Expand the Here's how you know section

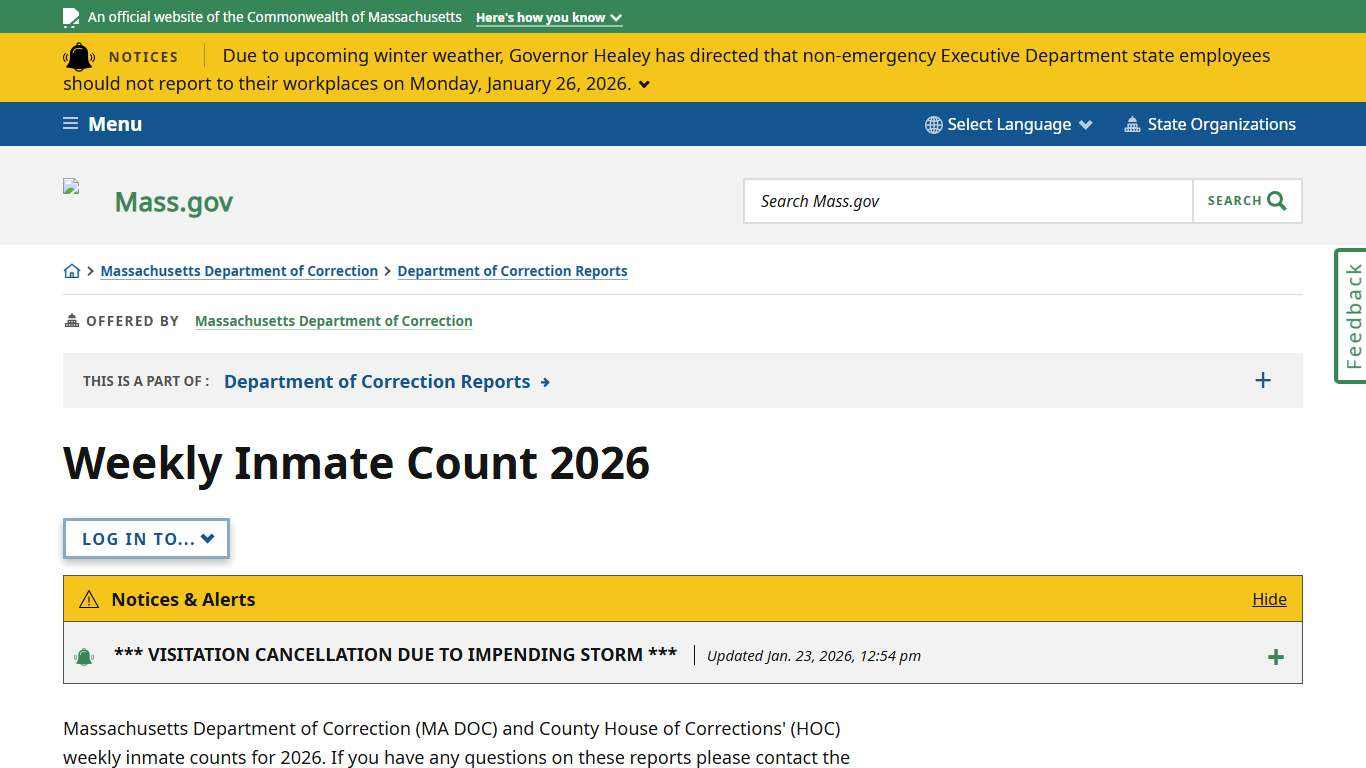point(548,17)
